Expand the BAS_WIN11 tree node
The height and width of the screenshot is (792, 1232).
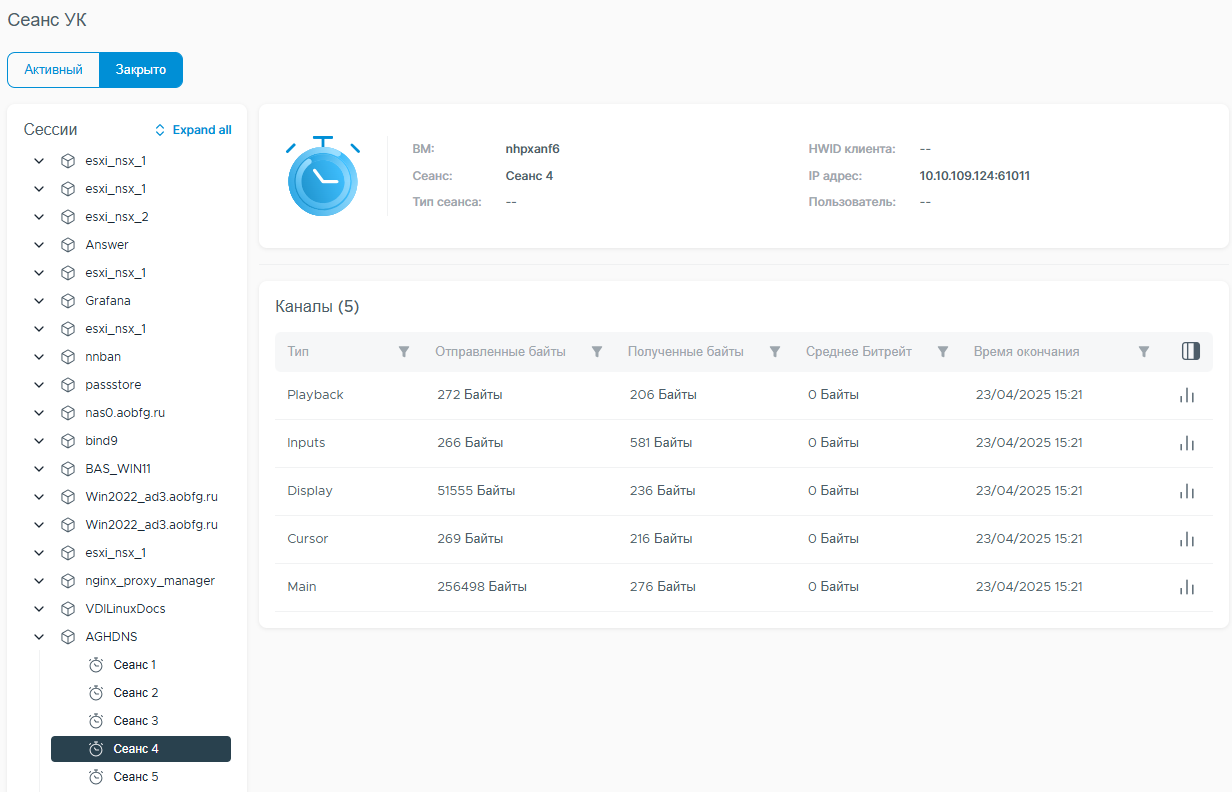pos(39,468)
